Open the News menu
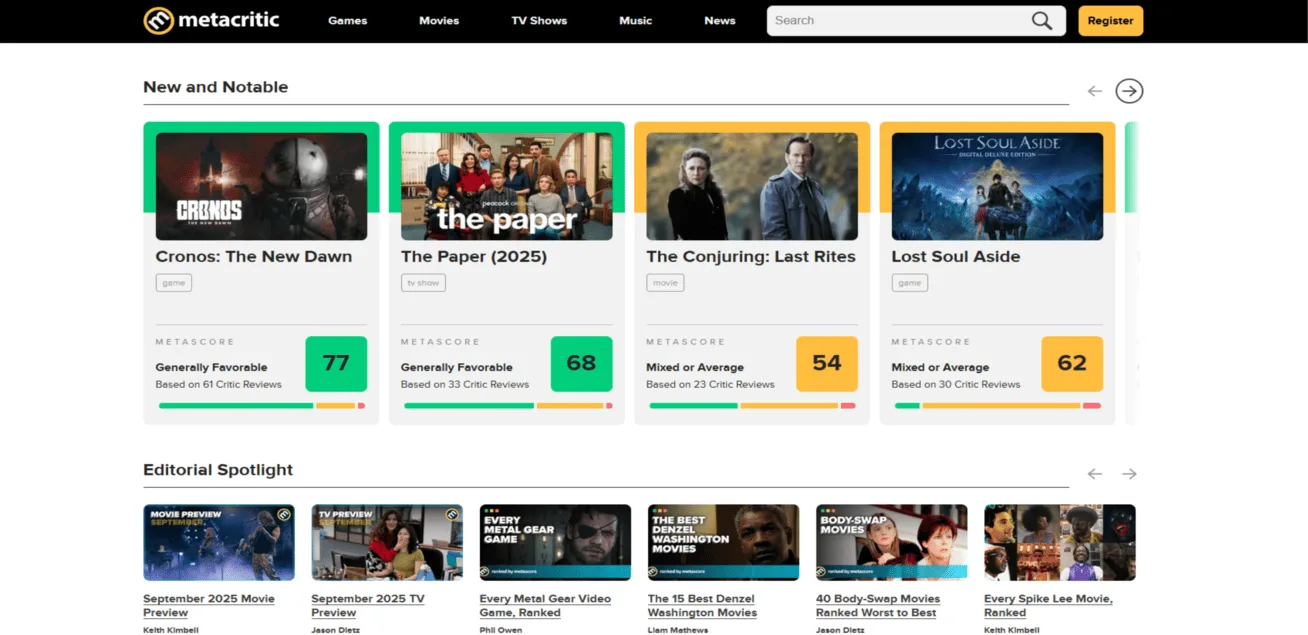 point(720,21)
